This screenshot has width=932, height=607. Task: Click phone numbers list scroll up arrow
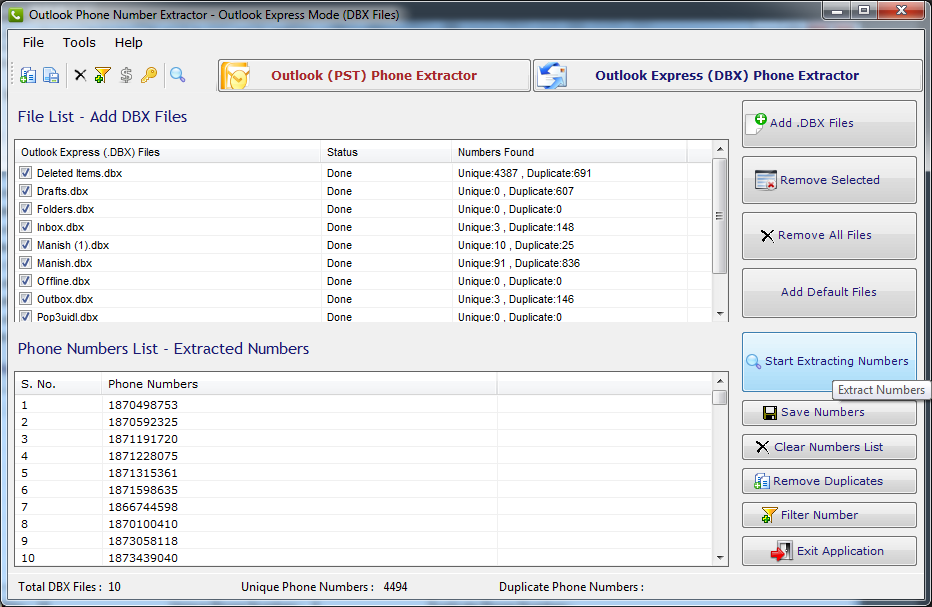point(720,381)
